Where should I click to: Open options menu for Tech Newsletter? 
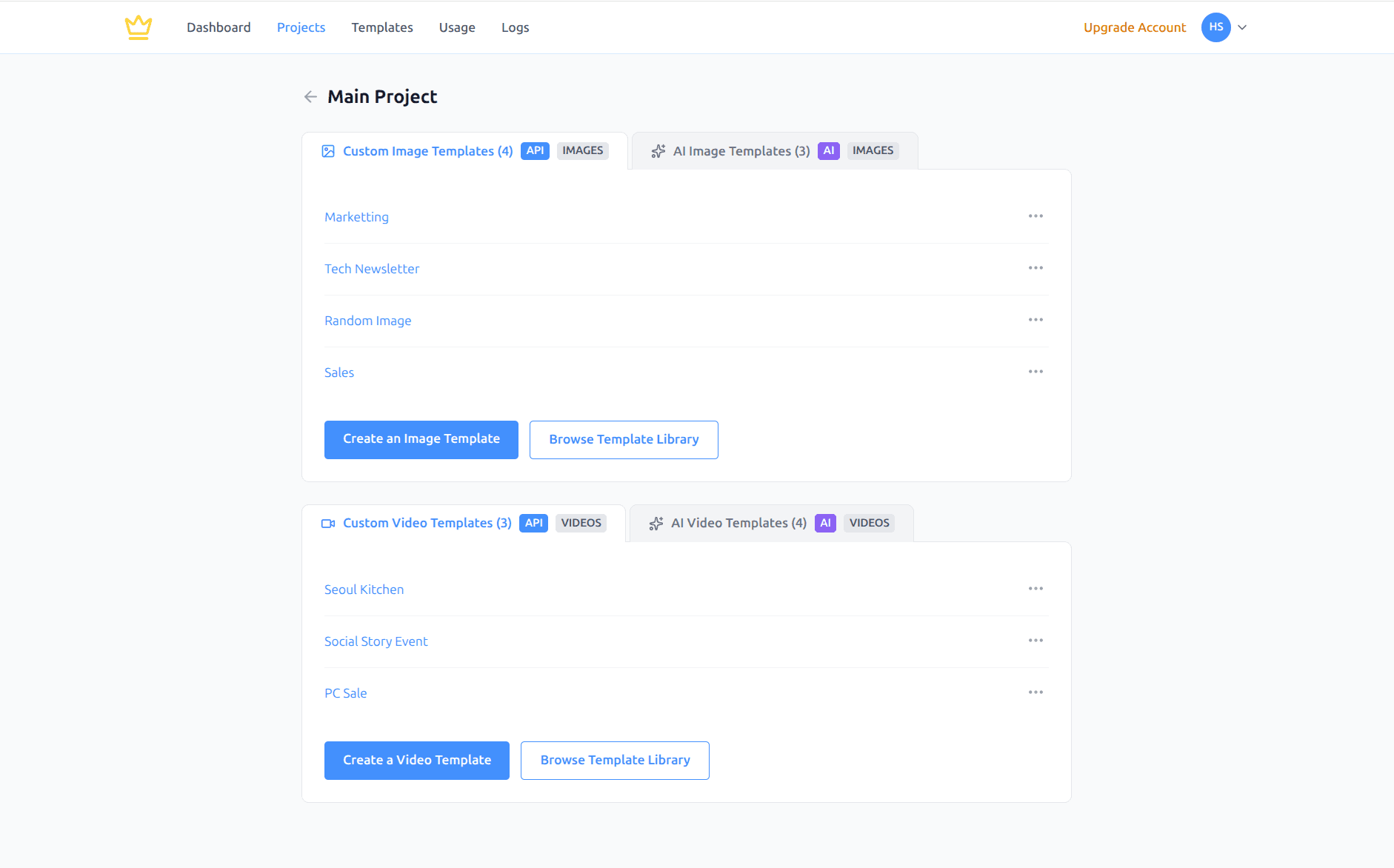point(1036,268)
